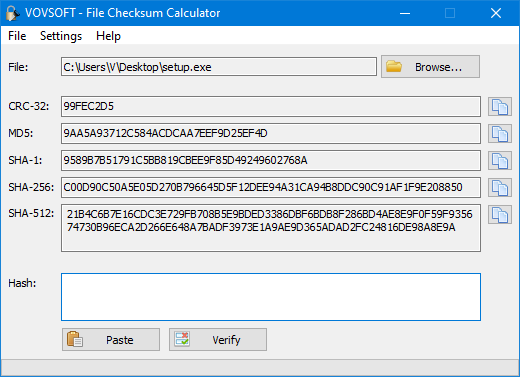Screen dimensions: 520x377
Task: Copy the MD5 hash value
Action: (500, 134)
